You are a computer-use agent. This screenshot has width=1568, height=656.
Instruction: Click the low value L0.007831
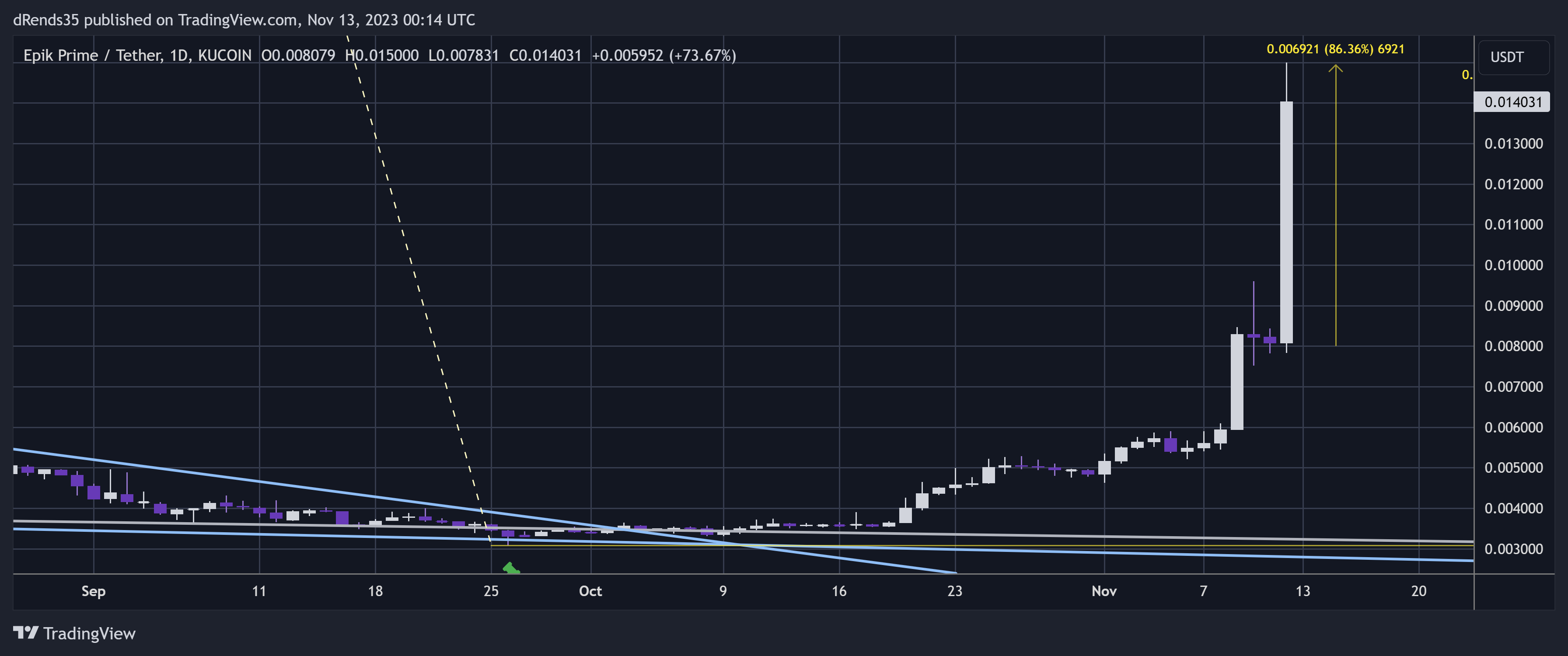click(x=464, y=56)
